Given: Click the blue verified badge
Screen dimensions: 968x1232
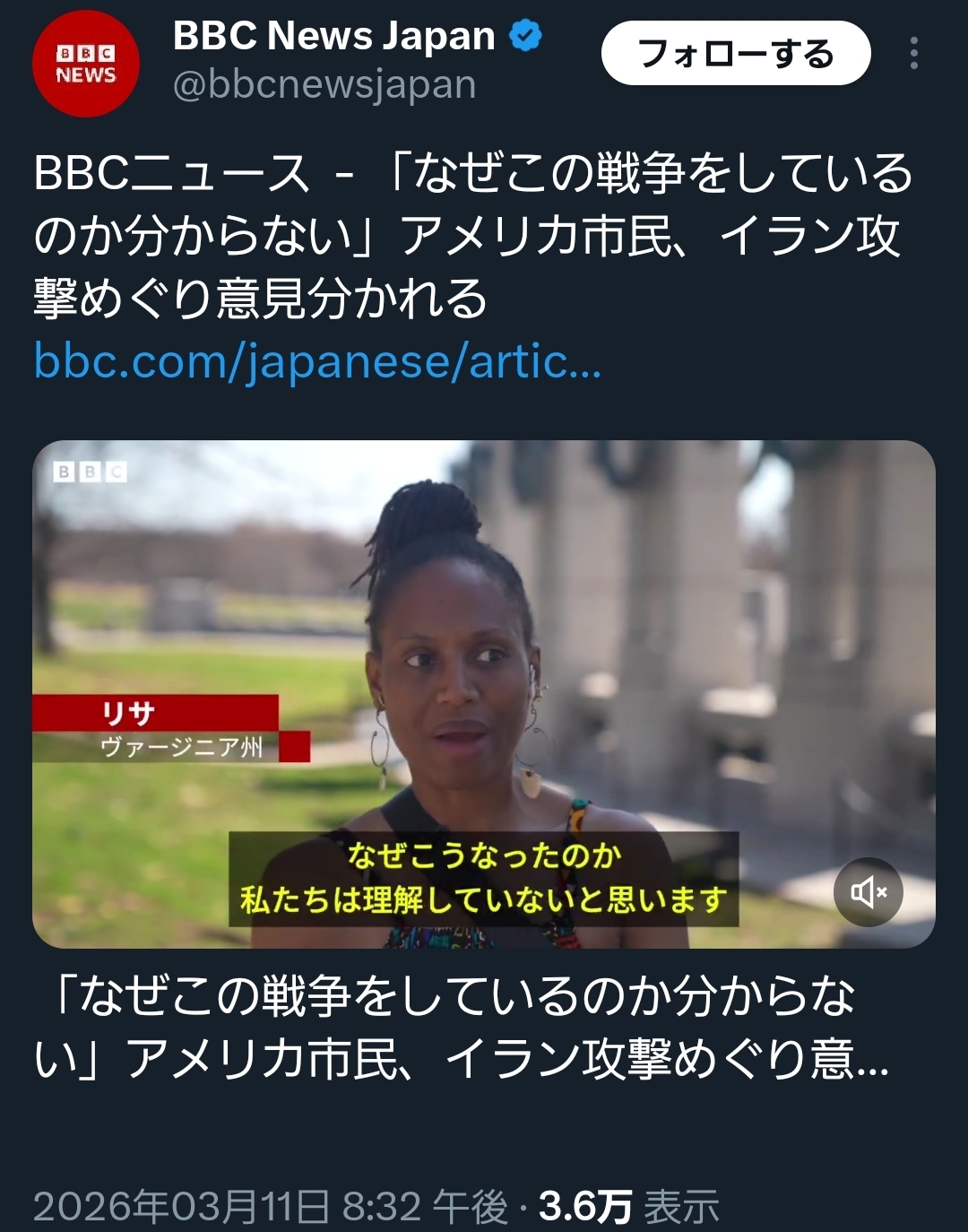Looking at the screenshot, I should point(526,36).
